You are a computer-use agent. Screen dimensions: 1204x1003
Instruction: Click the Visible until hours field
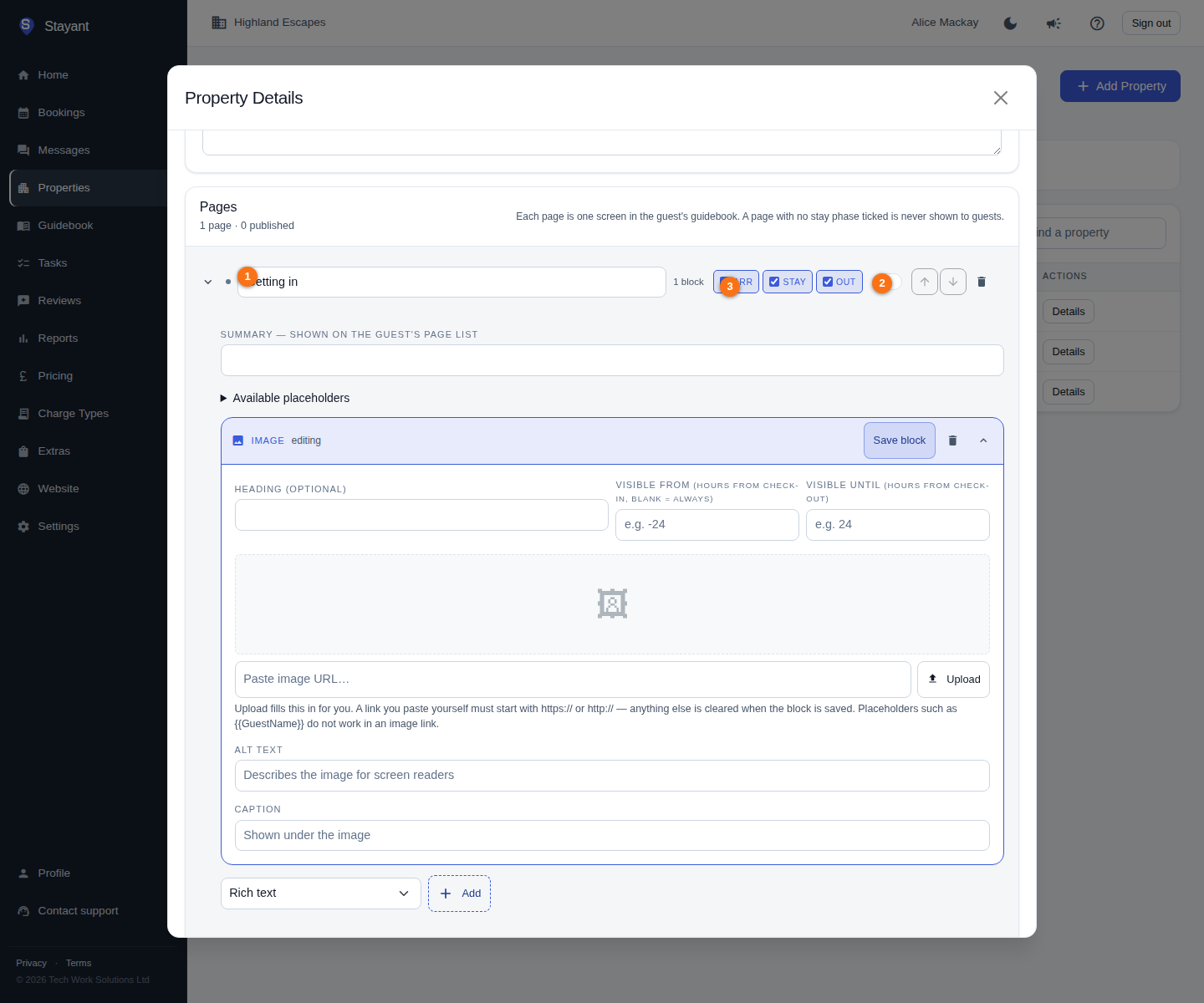click(898, 525)
